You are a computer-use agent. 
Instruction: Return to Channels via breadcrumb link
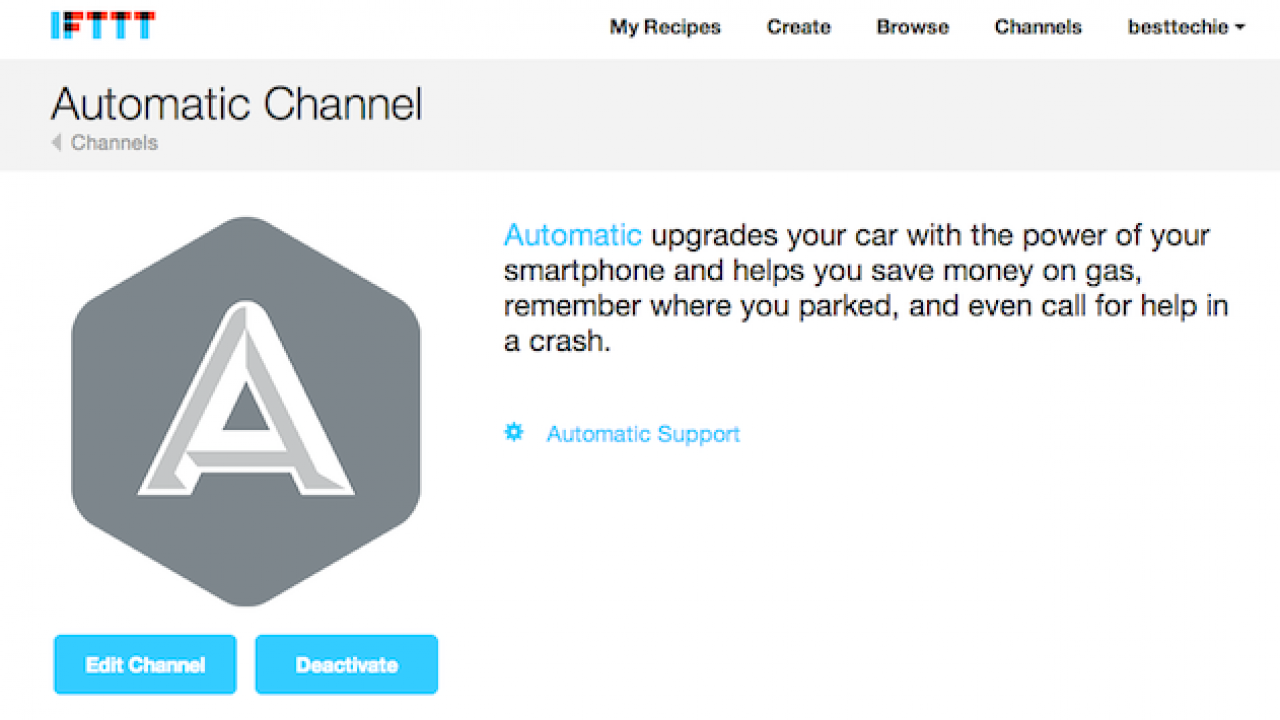click(x=113, y=143)
